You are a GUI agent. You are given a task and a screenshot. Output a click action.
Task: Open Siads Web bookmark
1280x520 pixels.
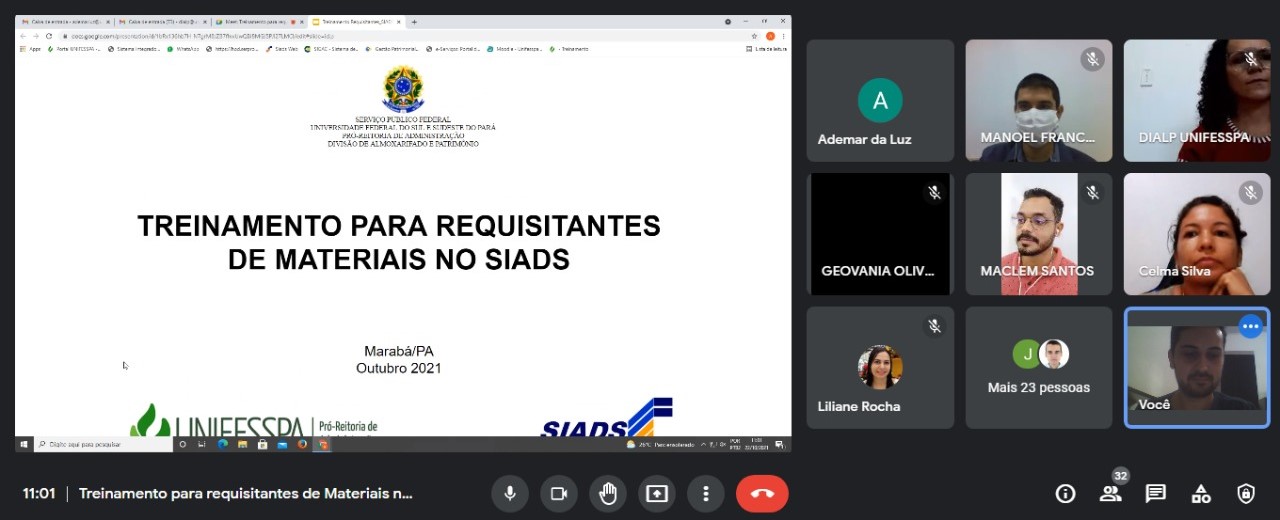coord(281,49)
